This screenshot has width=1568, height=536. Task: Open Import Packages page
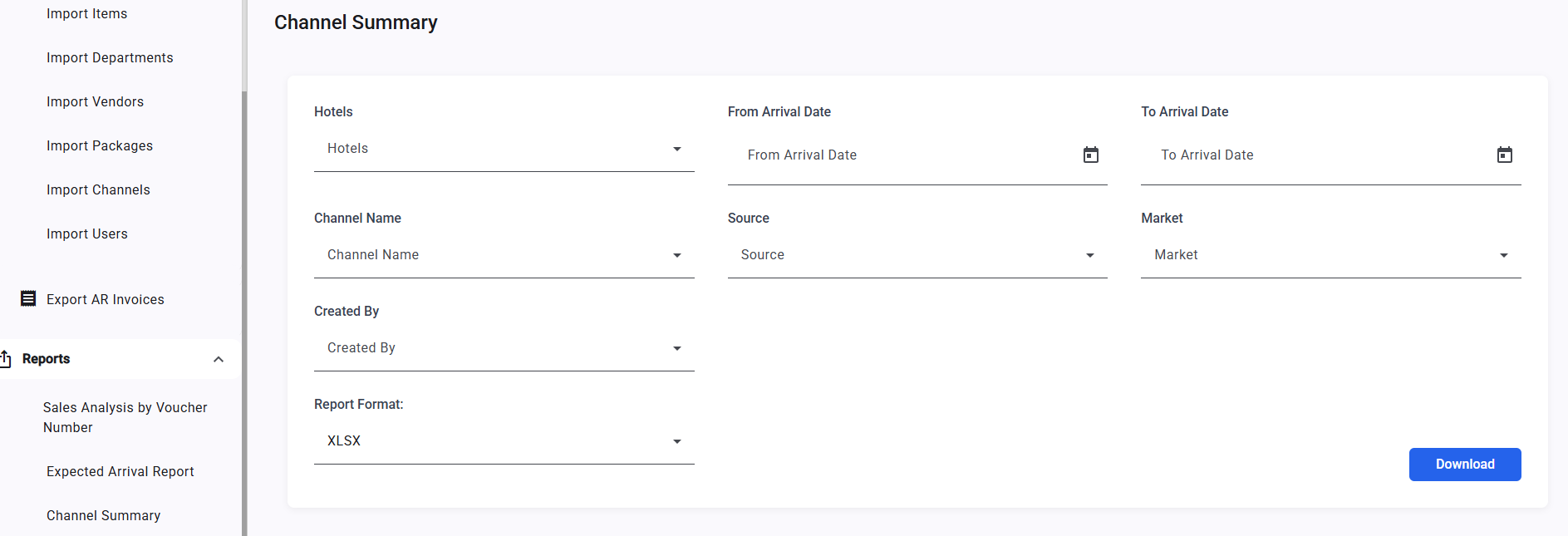pos(100,145)
